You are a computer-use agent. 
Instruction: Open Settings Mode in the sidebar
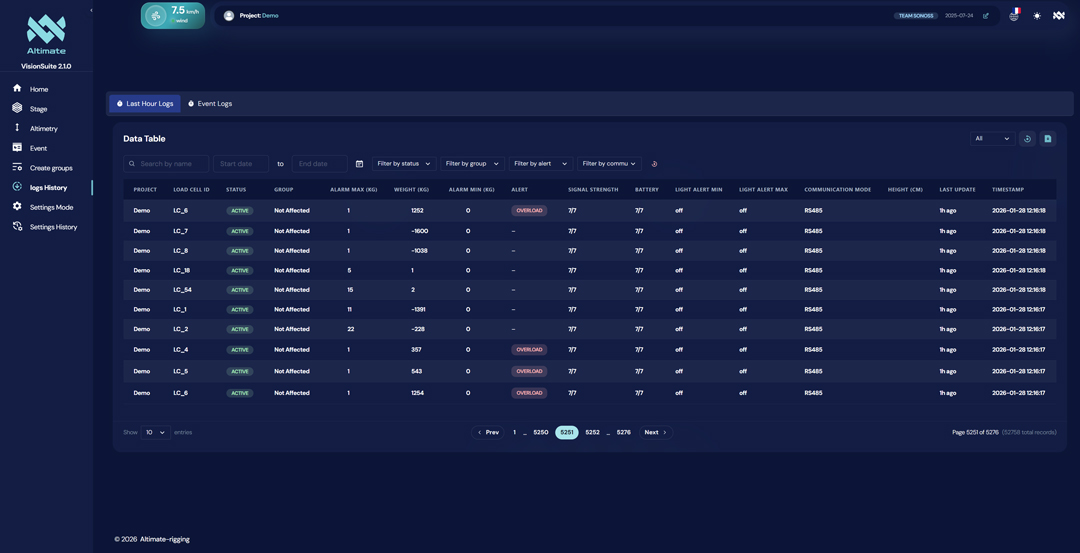[x=51, y=207]
